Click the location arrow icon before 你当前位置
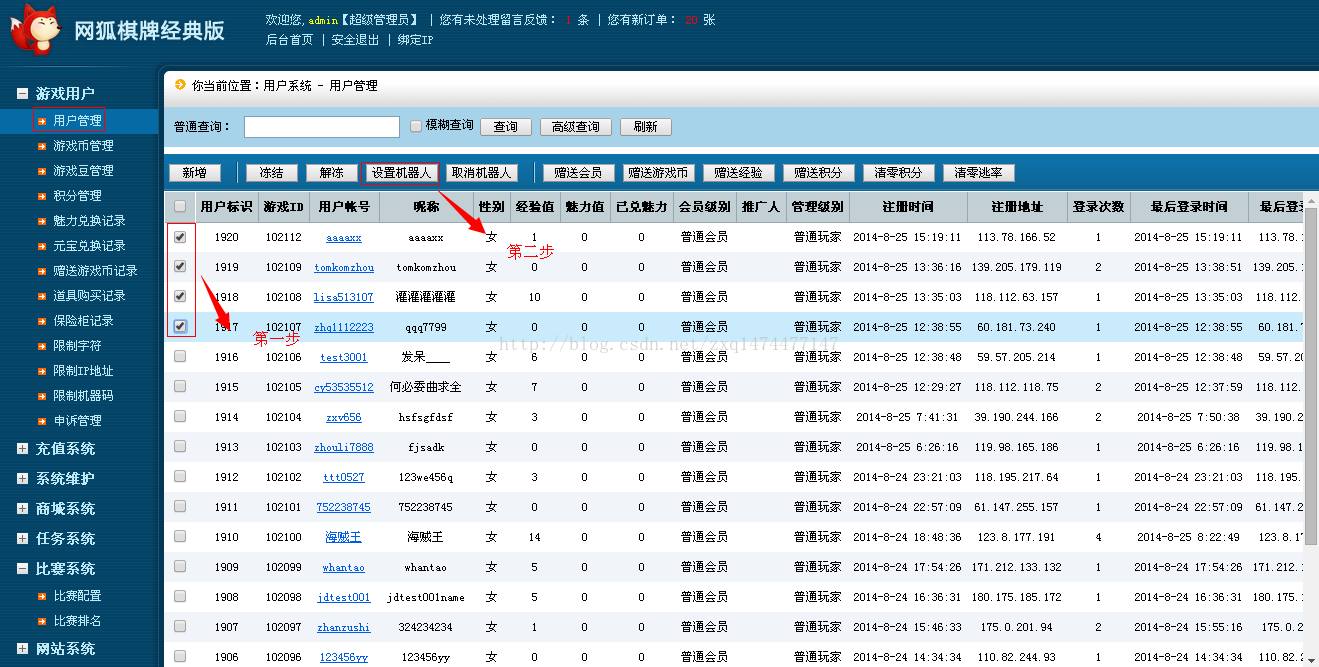Image resolution: width=1319 pixels, height=667 pixels. point(180,85)
